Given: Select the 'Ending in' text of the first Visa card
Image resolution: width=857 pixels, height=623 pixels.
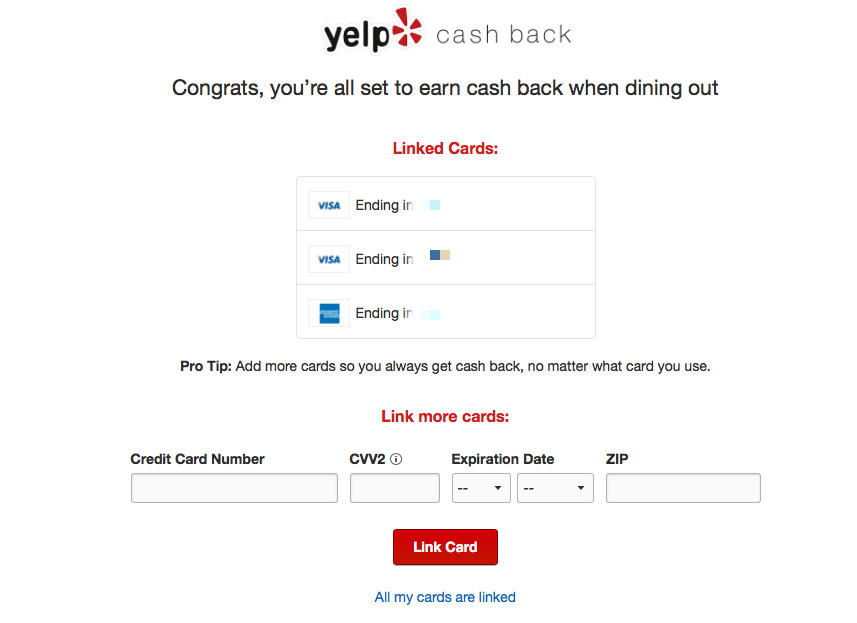Looking at the screenshot, I should pyautogui.click(x=384, y=205).
